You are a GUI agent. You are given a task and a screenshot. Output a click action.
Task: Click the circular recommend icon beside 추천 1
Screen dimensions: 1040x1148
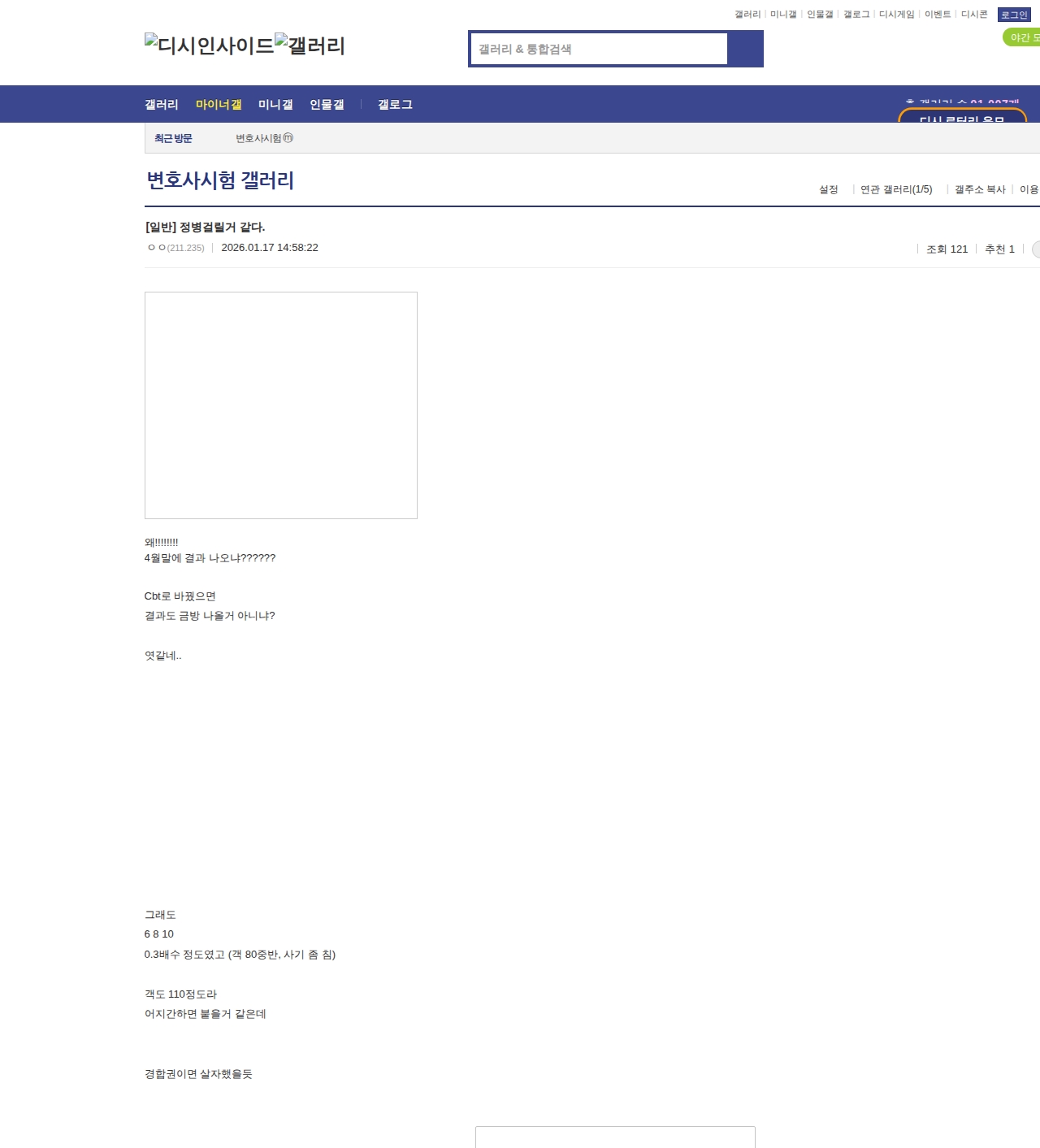(x=1036, y=249)
